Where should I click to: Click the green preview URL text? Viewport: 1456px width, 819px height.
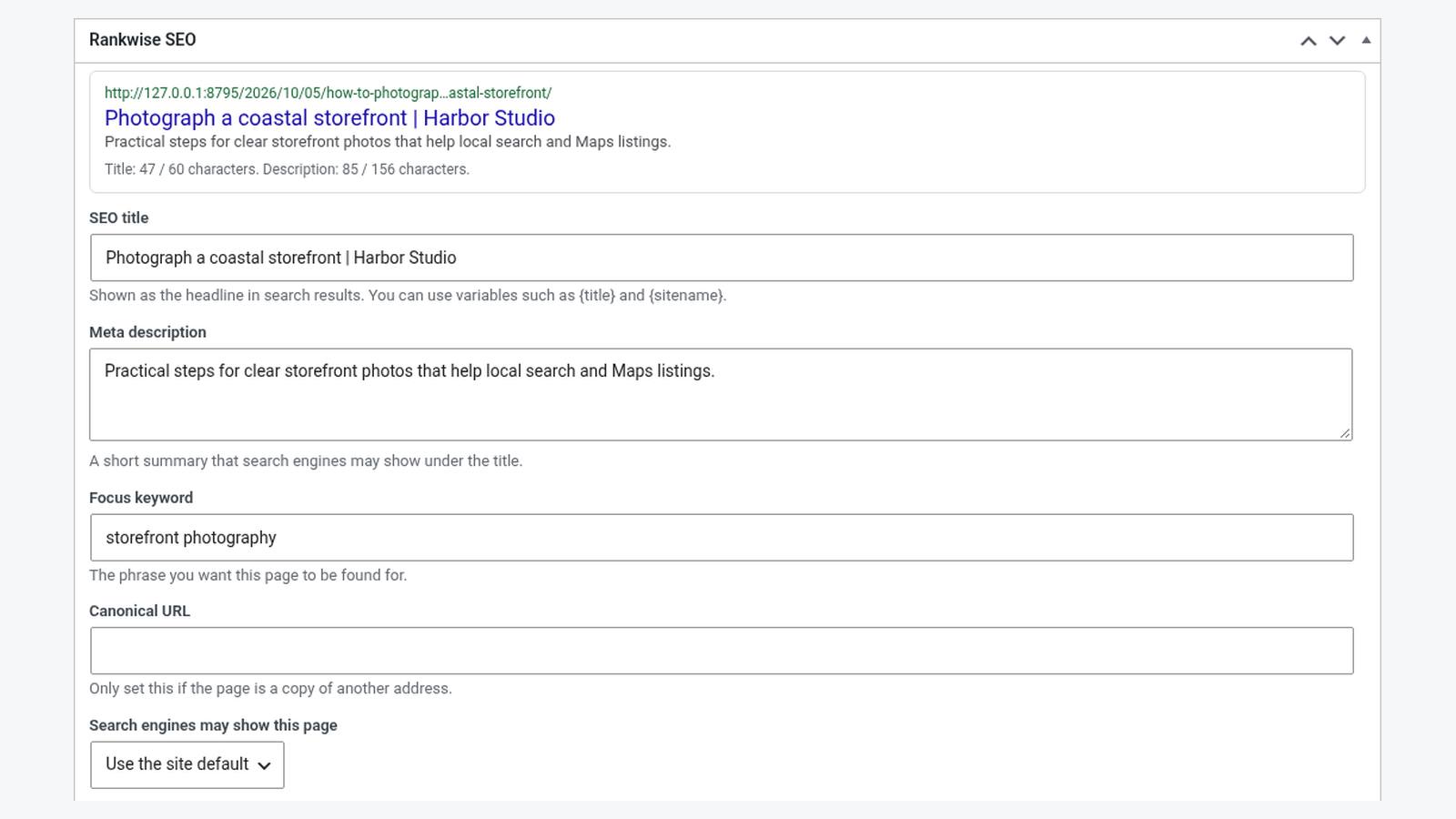pyautogui.click(x=328, y=93)
